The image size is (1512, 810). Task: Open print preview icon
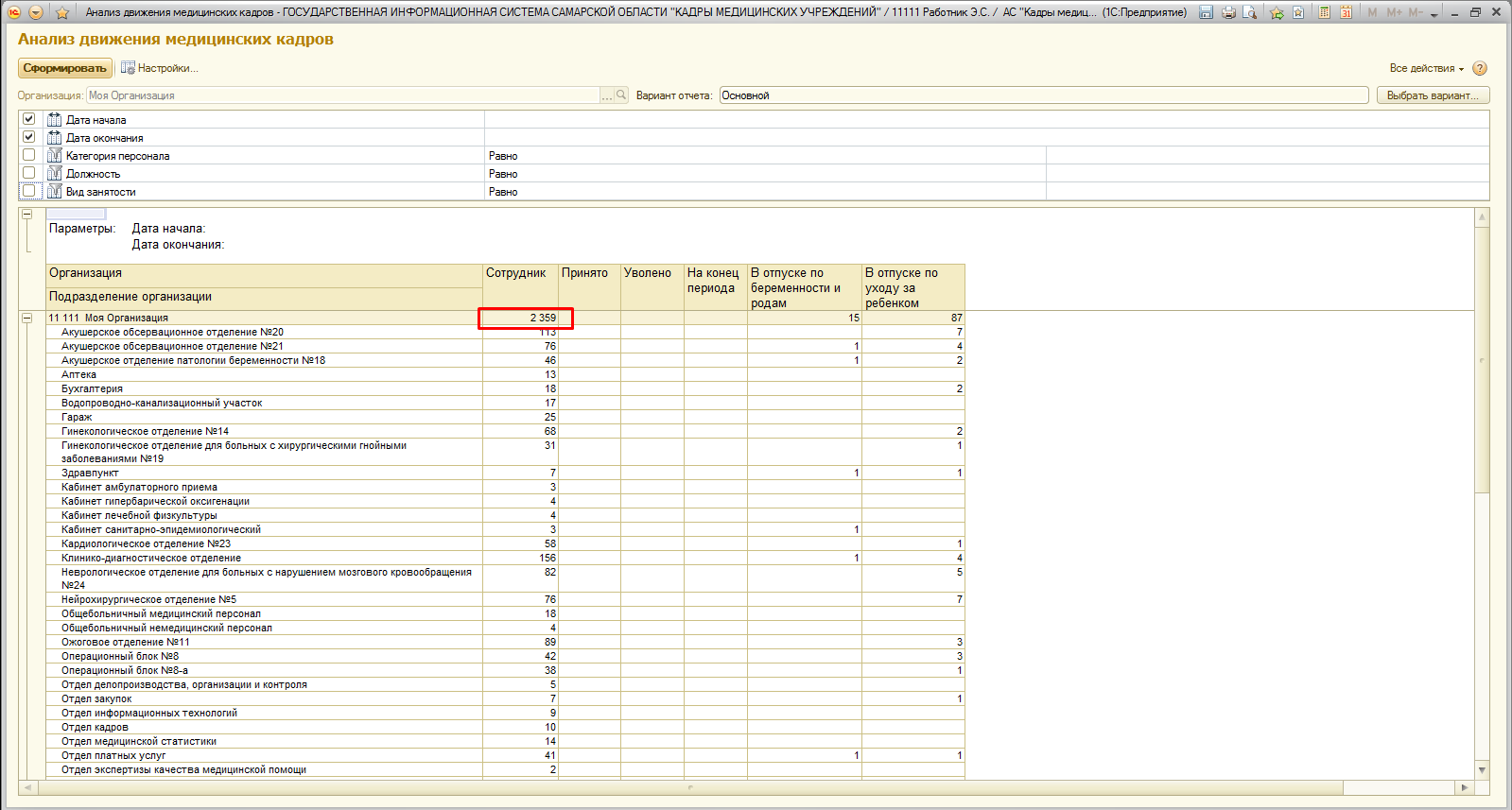1250,12
